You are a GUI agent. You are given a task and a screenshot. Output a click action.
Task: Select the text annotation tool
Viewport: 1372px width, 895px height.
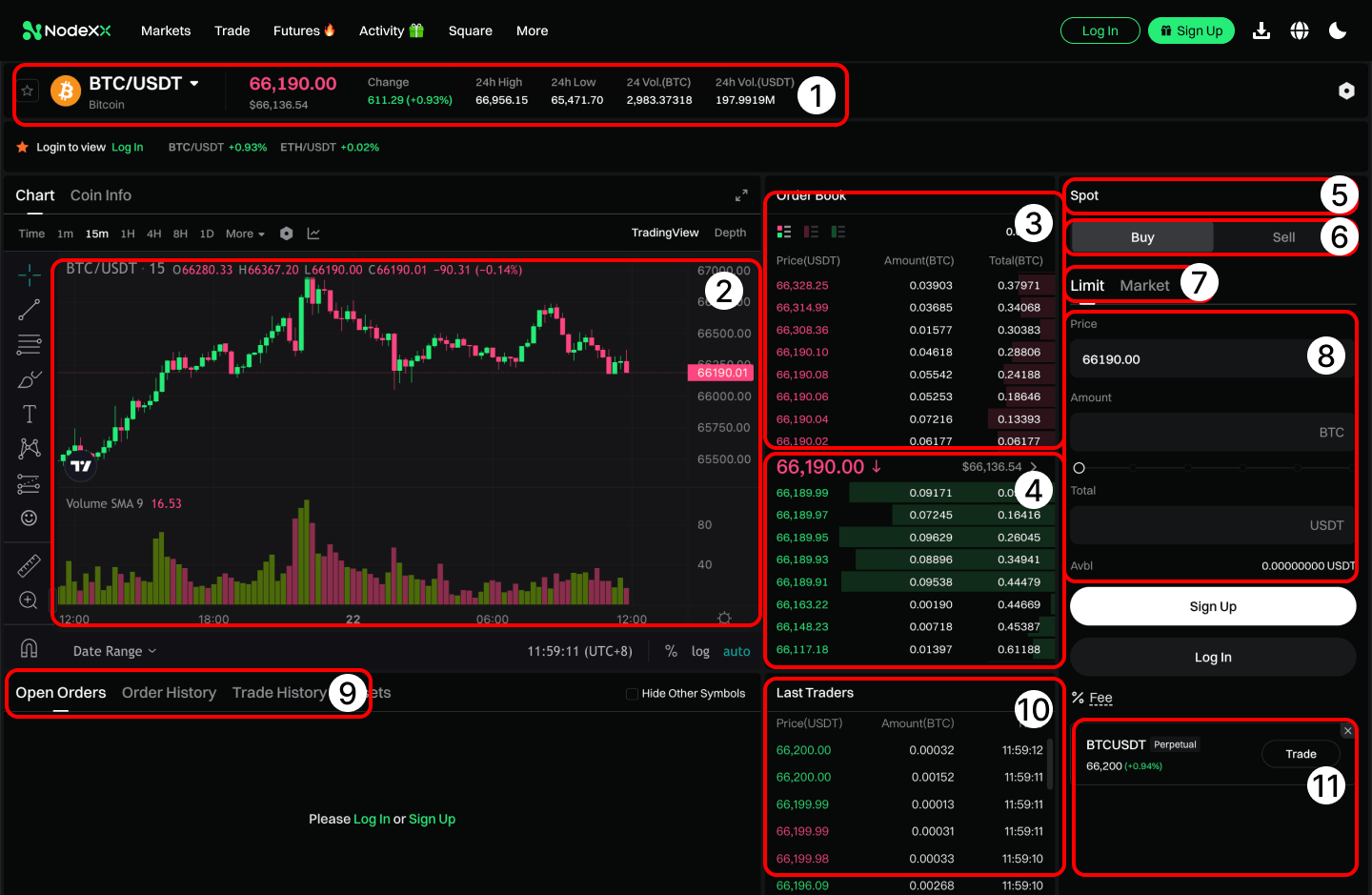coord(30,414)
